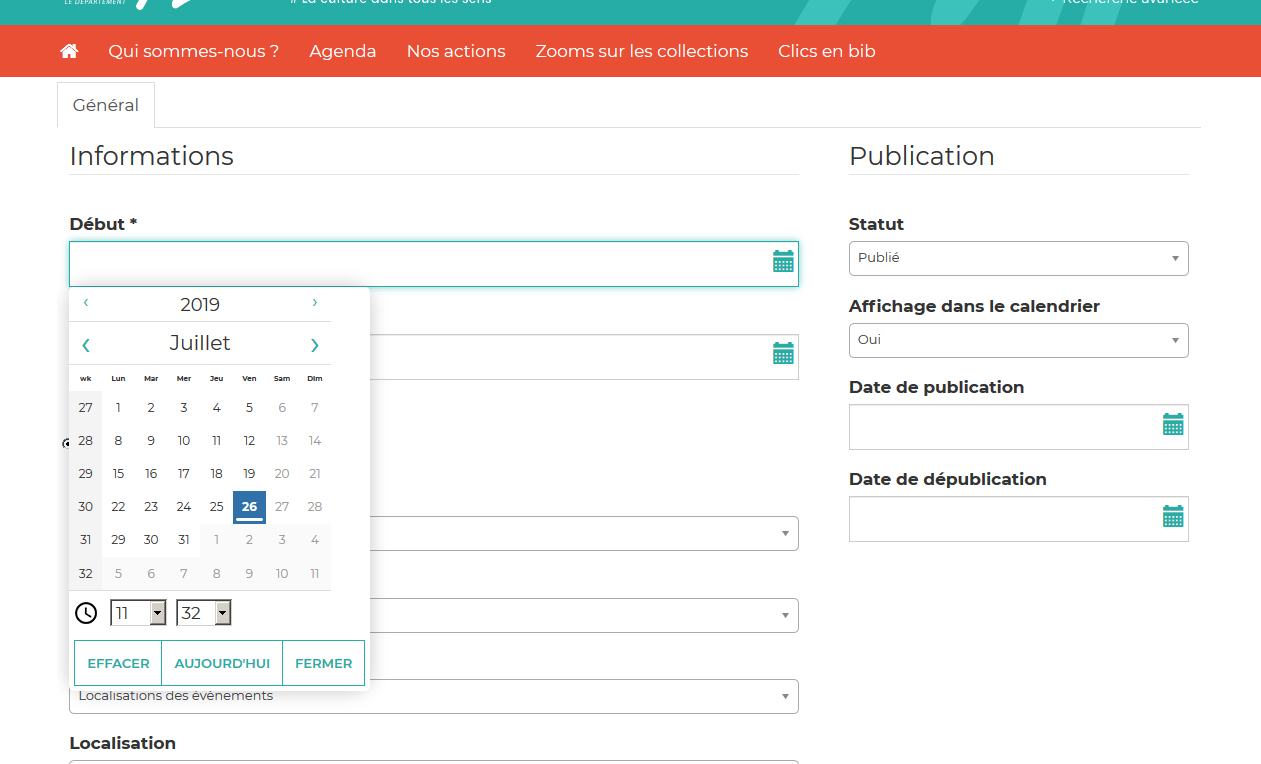Image resolution: width=1261 pixels, height=764 pixels.
Task: Select the Général tab
Action: (106, 105)
